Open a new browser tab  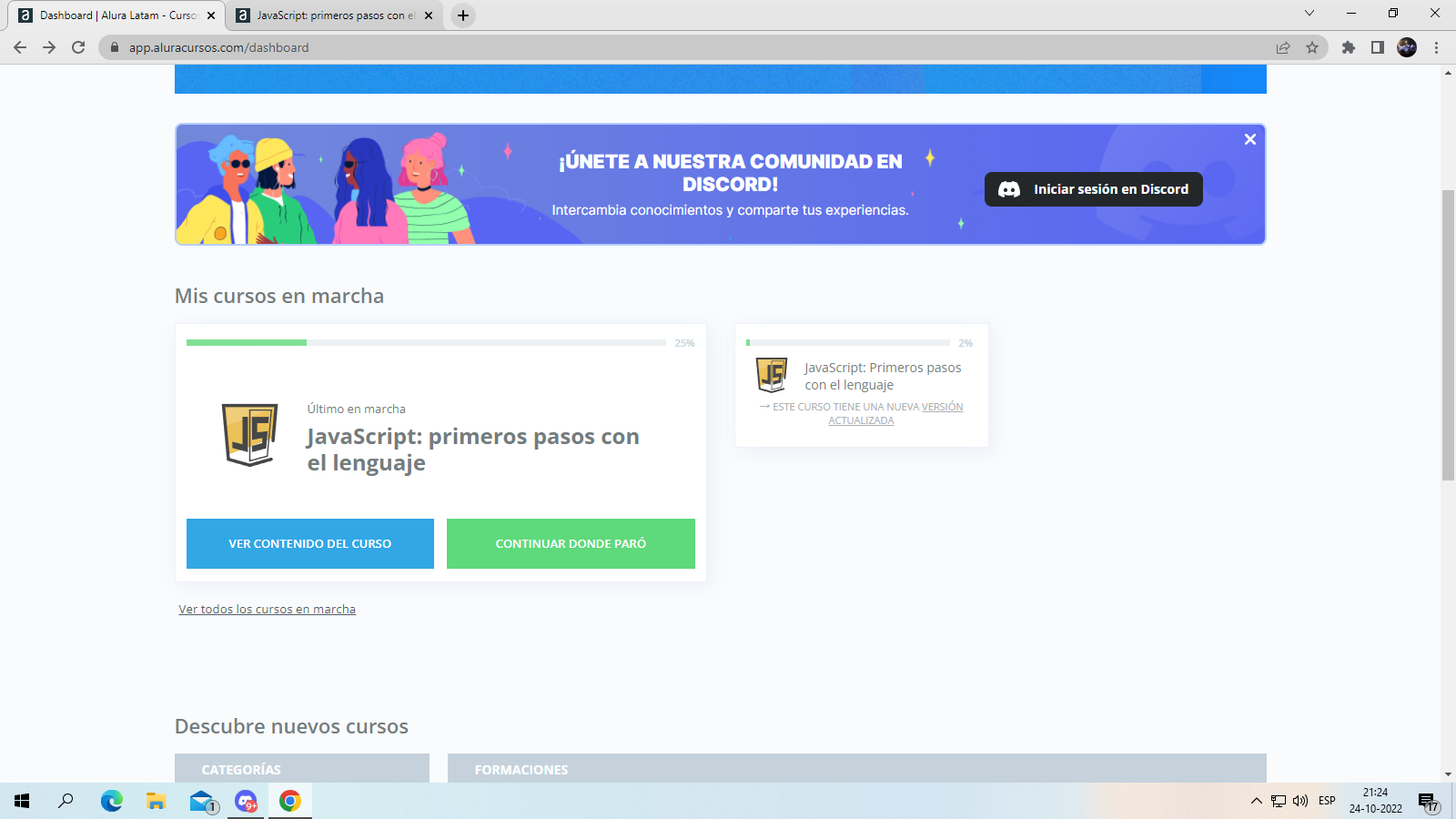463,15
